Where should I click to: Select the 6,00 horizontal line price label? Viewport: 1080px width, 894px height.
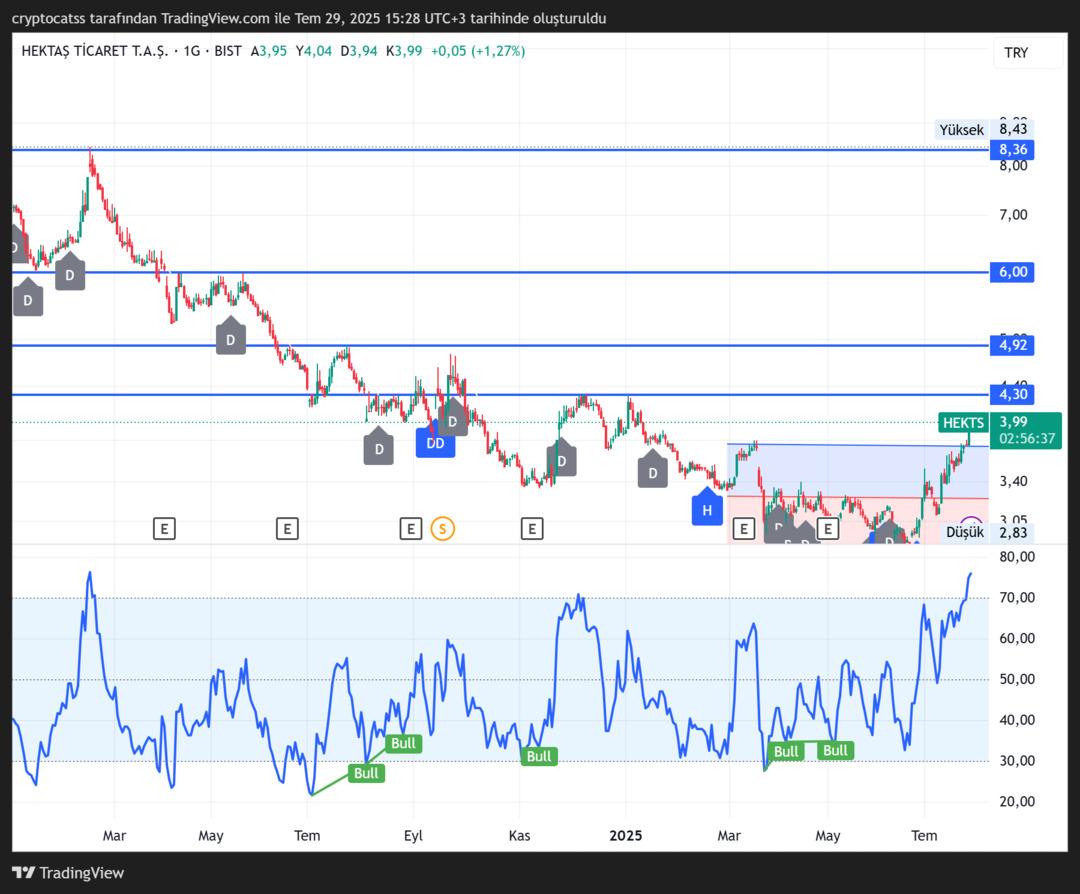[1012, 272]
